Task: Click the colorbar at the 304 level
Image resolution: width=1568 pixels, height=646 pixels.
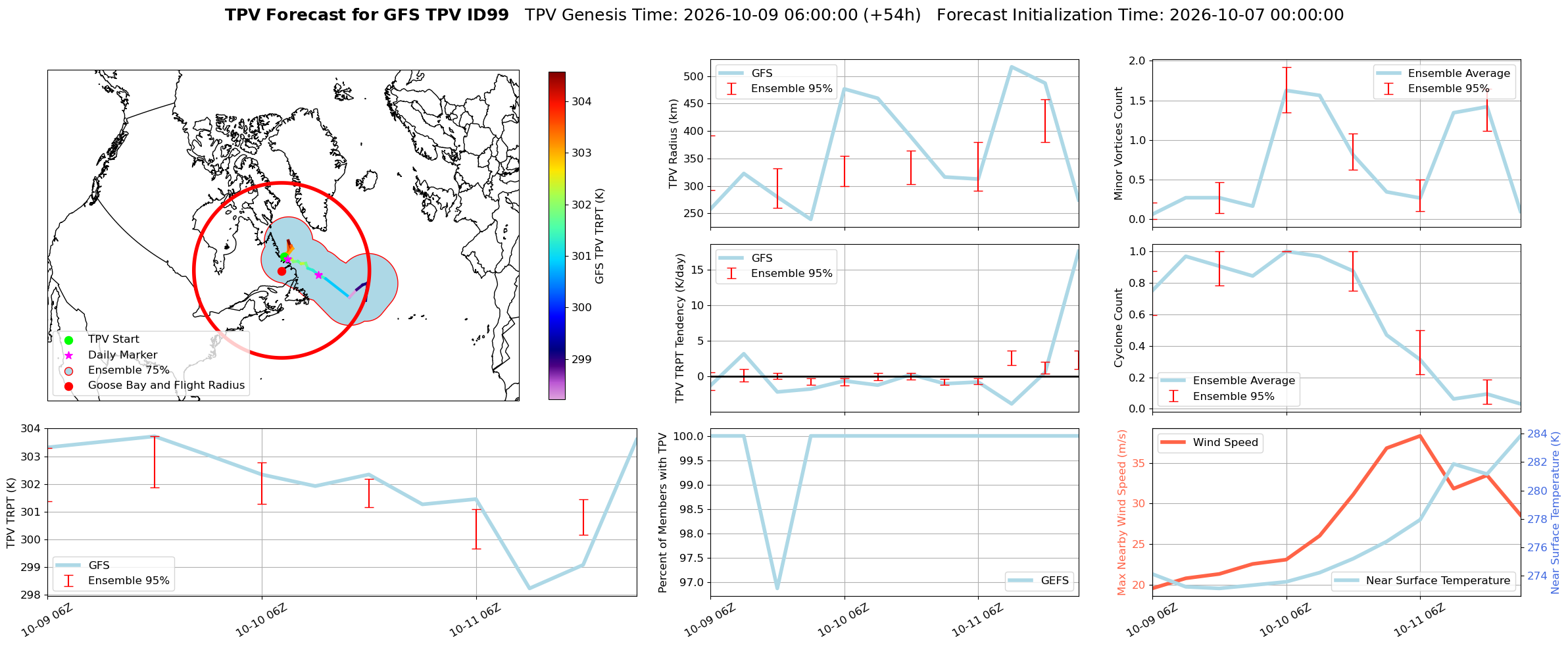Action: click(556, 101)
